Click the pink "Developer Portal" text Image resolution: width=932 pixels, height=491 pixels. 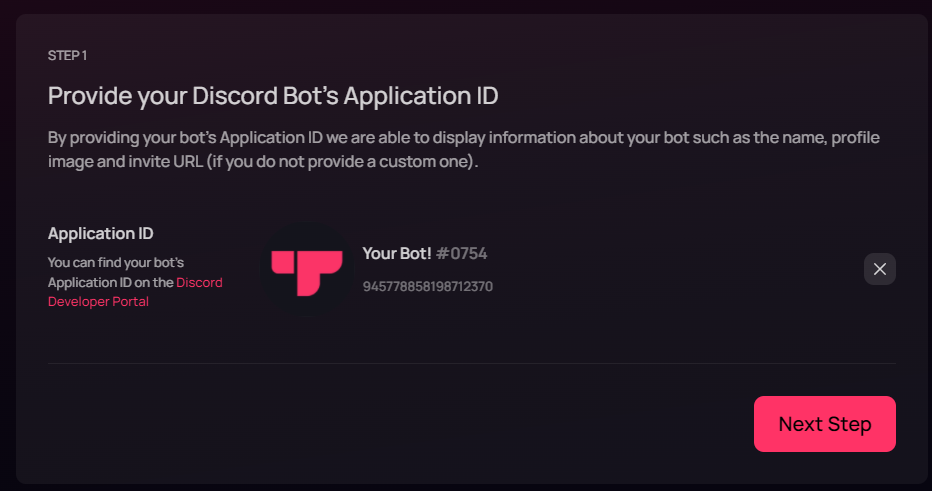coord(98,302)
